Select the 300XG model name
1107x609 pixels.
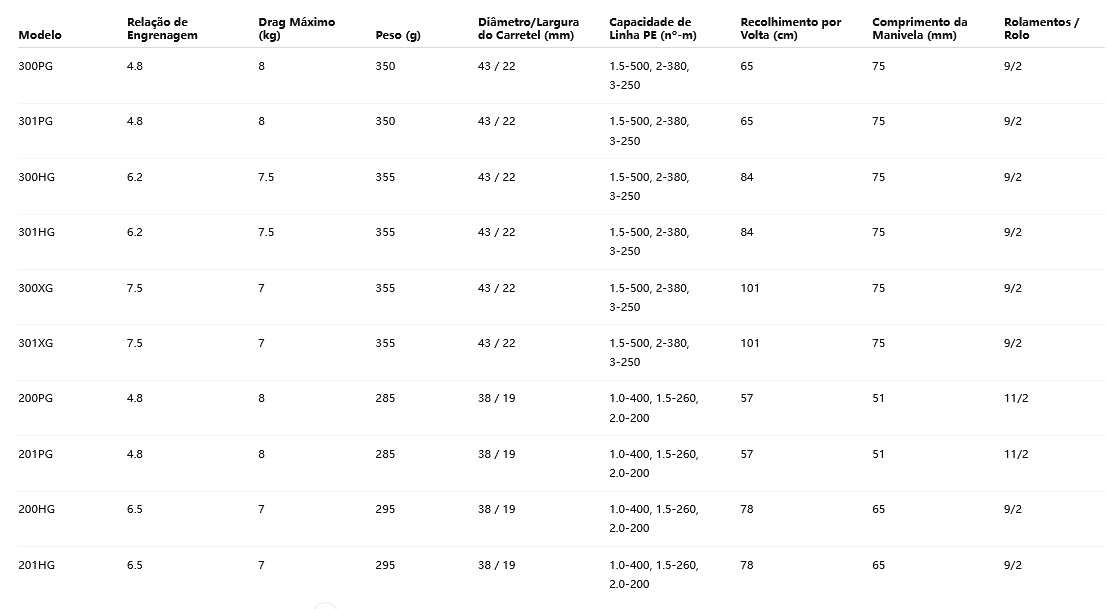36,288
